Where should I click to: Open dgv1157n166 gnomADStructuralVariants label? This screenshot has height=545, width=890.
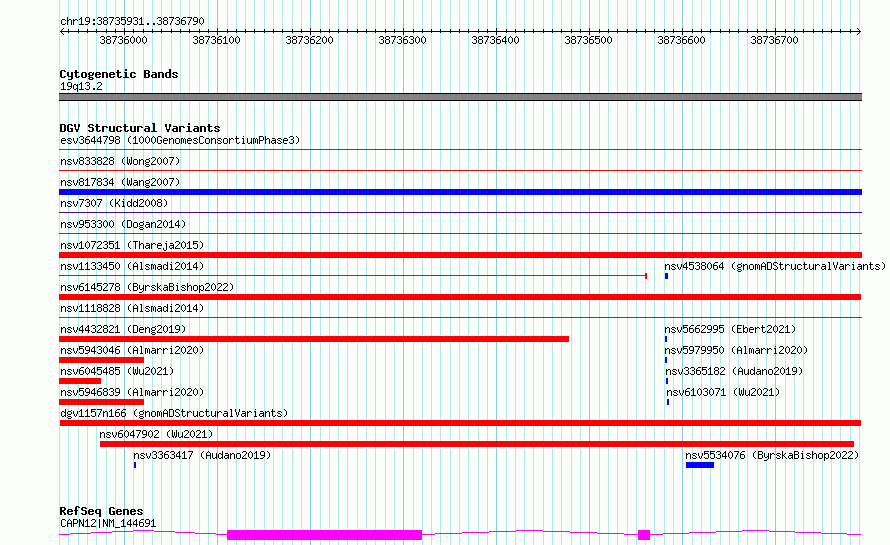point(174,413)
